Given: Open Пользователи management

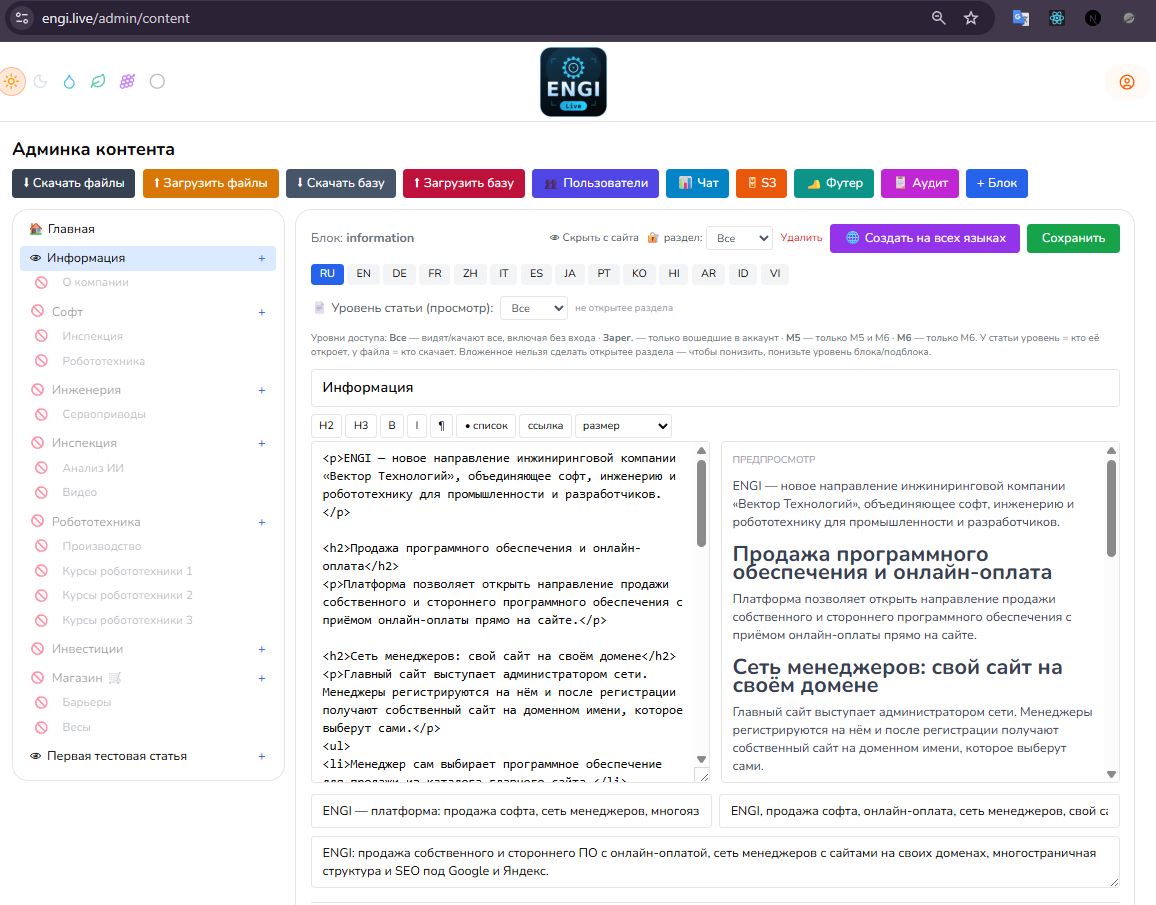Looking at the screenshot, I should [596, 184].
